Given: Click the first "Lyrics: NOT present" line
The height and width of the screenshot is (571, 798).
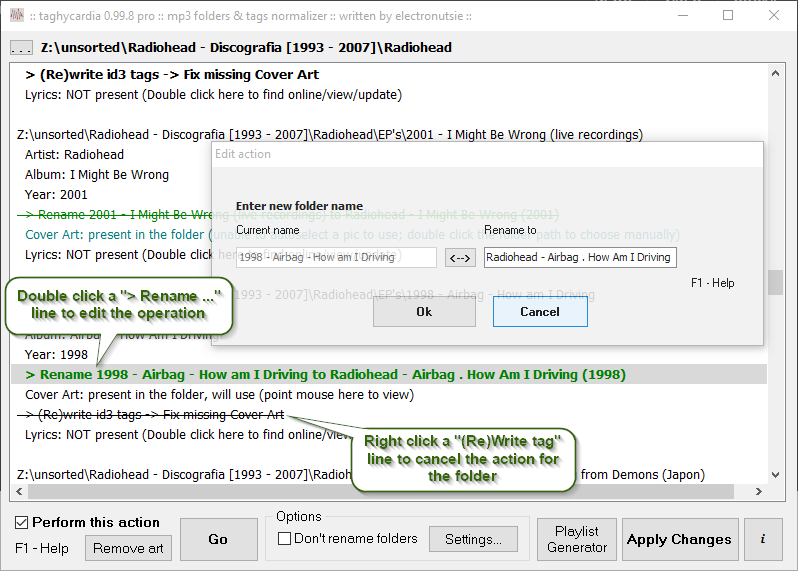Looking at the screenshot, I should tap(213, 95).
